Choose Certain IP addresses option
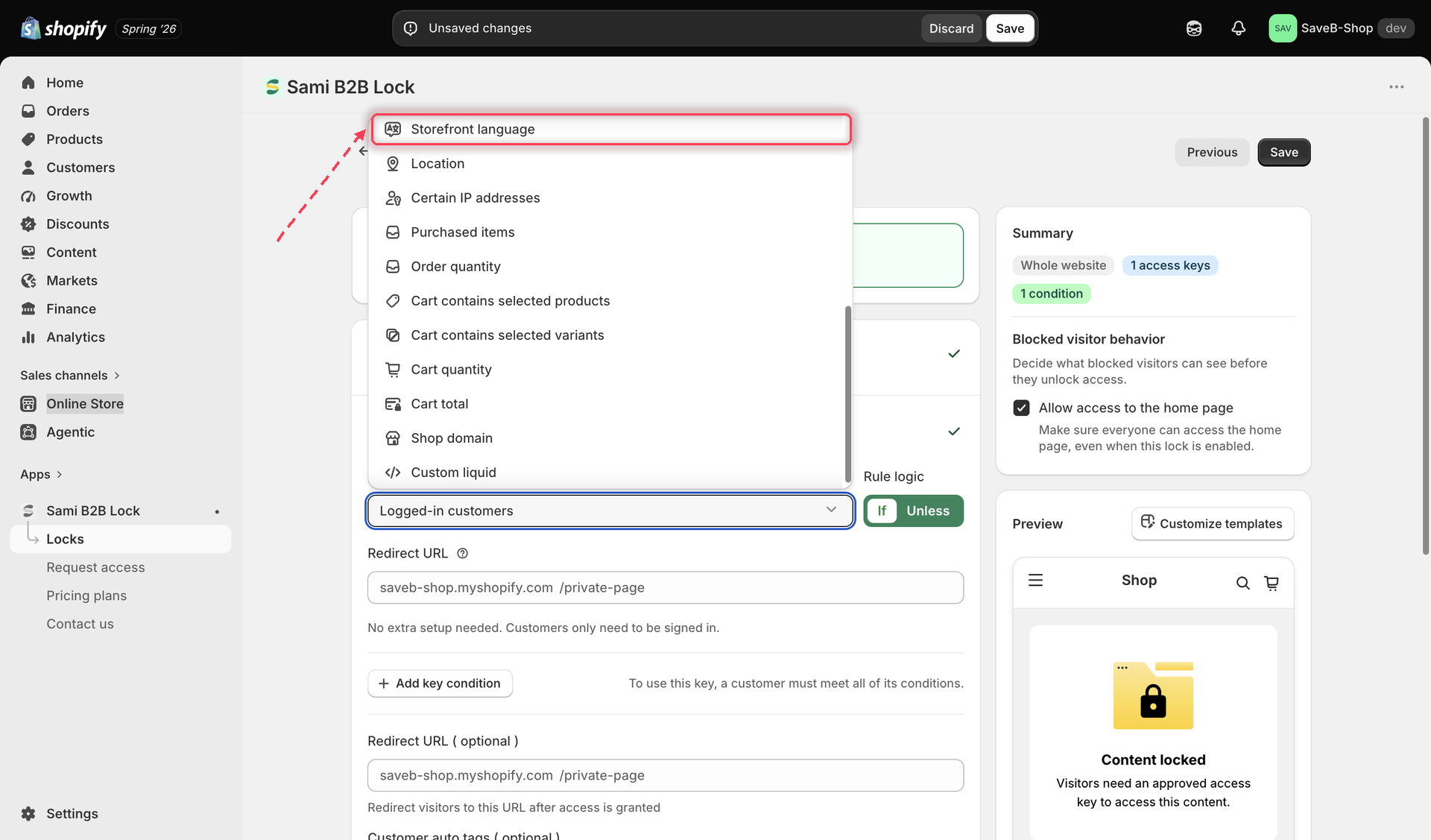1431x840 pixels. (x=607, y=198)
